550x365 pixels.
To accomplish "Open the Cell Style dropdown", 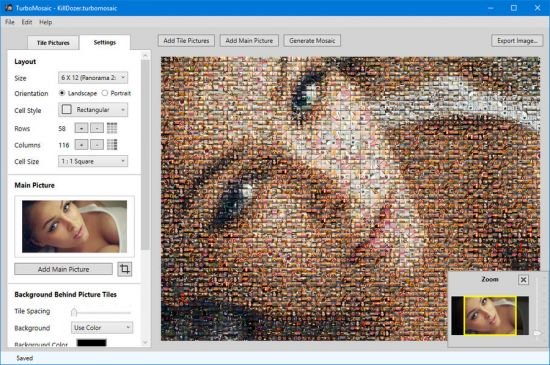I will click(x=93, y=110).
